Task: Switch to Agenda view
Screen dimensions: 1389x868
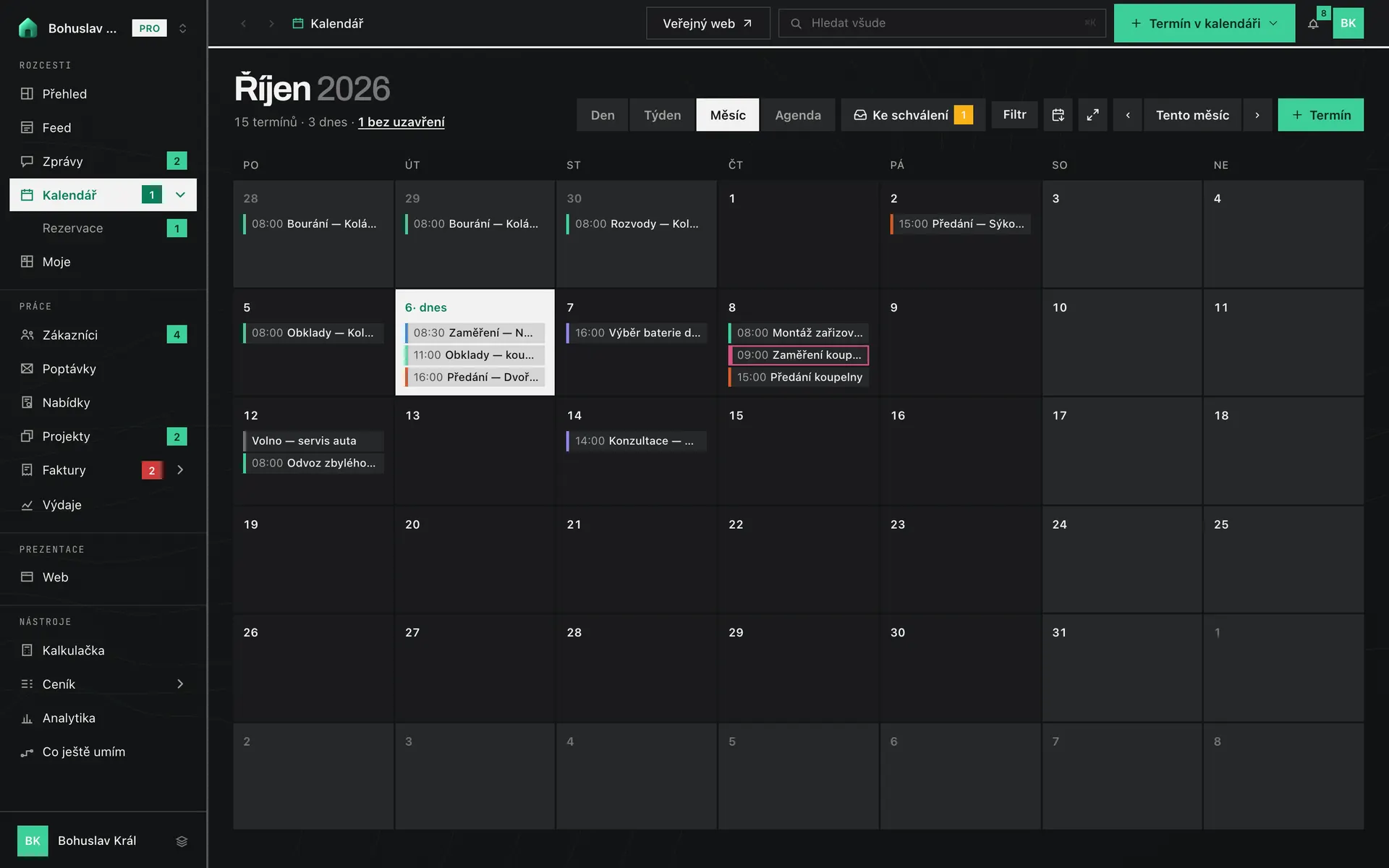Action: (798, 115)
